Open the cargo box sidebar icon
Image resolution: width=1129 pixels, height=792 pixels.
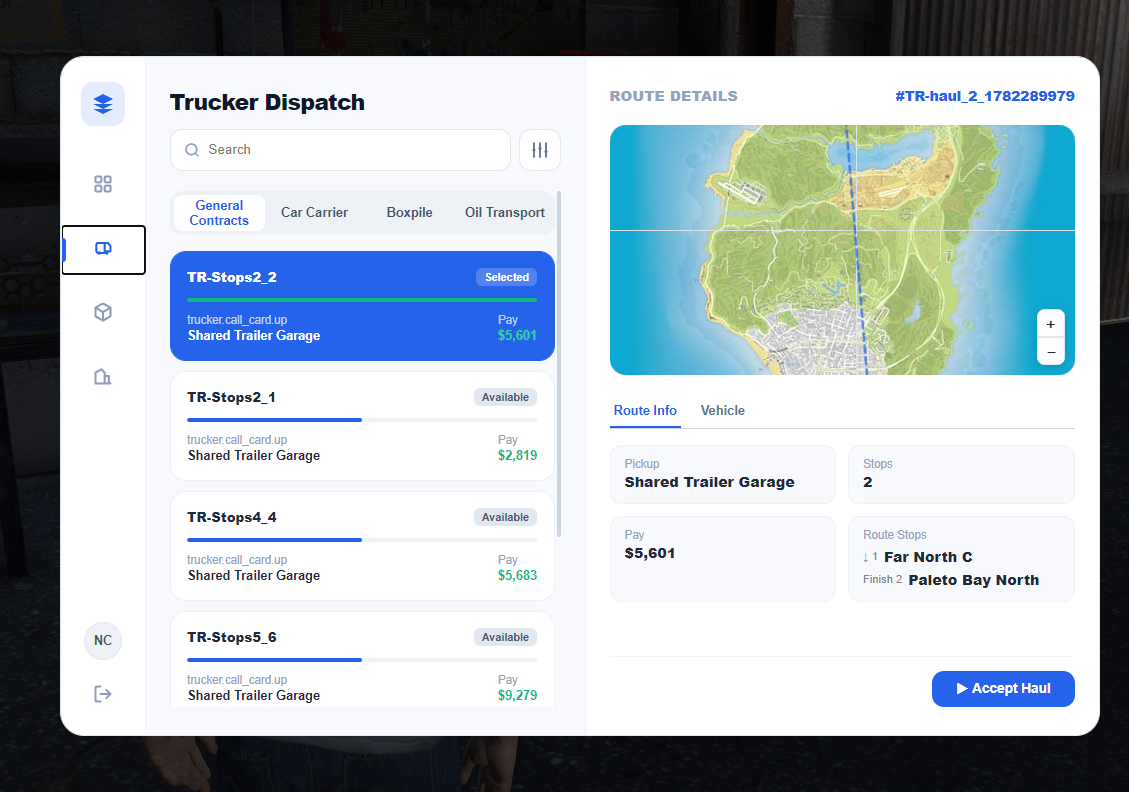[103, 312]
